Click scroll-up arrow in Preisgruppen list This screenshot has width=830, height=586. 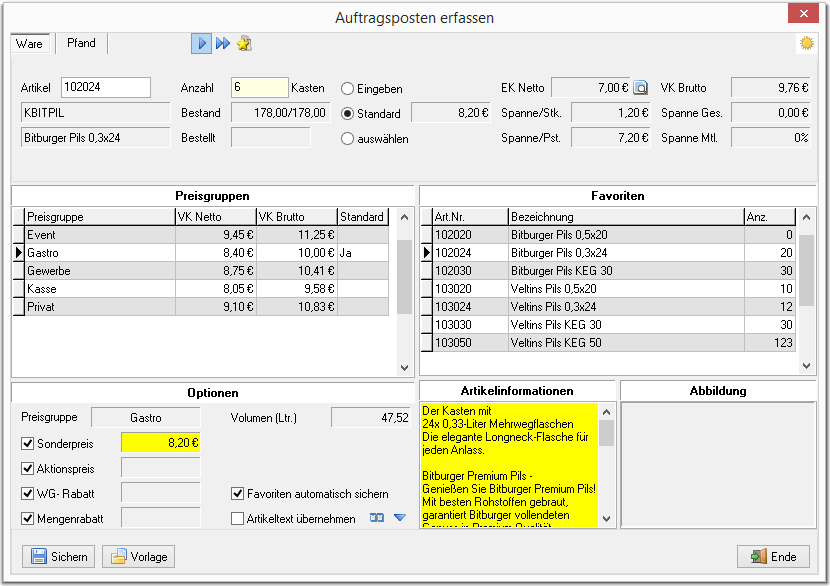pyautogui.click(x=404, y=217)
